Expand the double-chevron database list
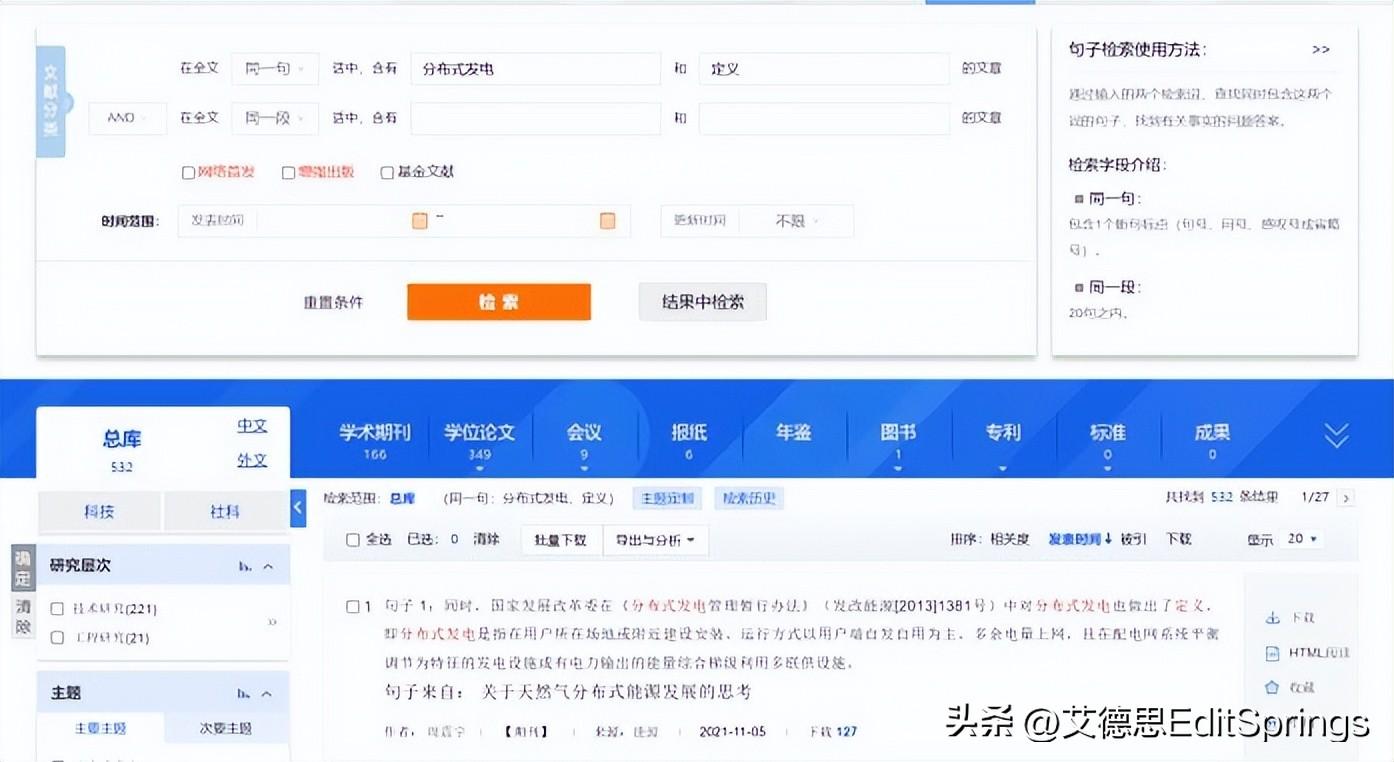Viewport: 1394px width, 762px height. [x=1336, y=435]
